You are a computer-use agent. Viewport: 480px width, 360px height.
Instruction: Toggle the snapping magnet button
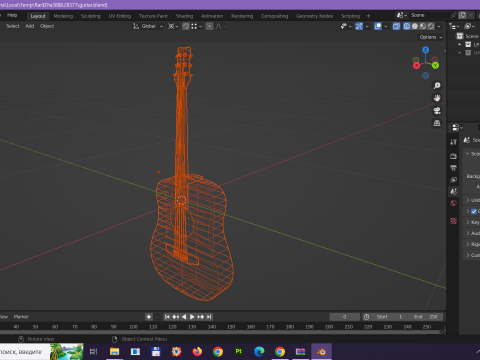click(x=186, y=26)
